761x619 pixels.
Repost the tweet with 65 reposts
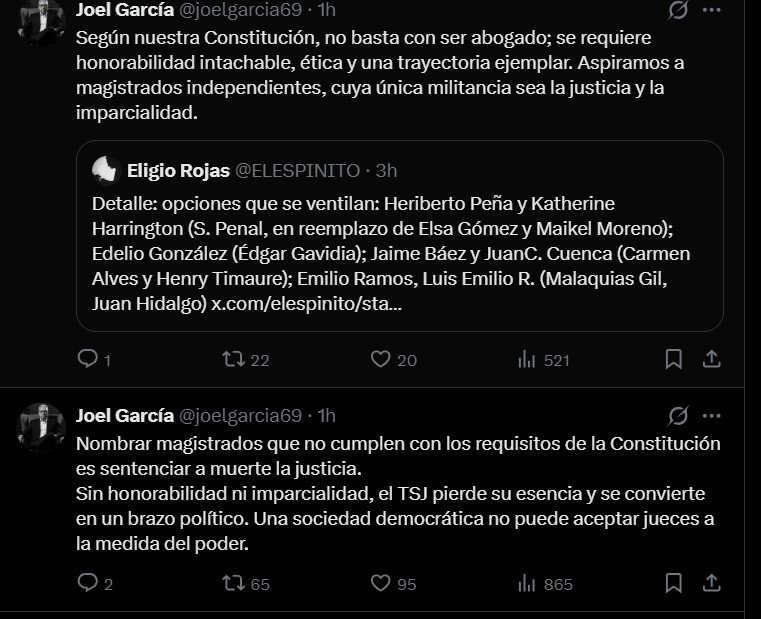coord(233,583)
